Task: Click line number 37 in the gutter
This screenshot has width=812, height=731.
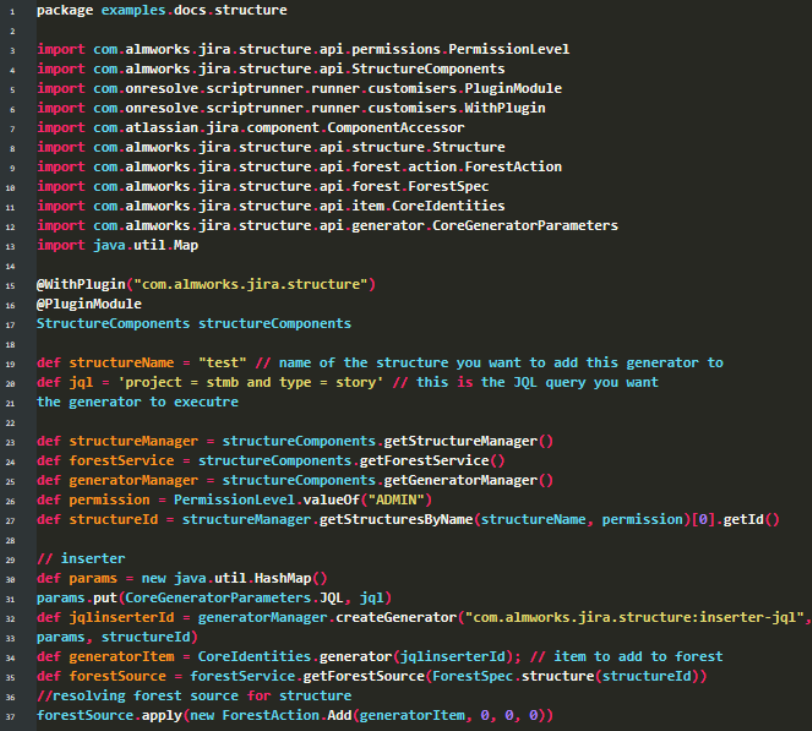Action: click(10, 717)
